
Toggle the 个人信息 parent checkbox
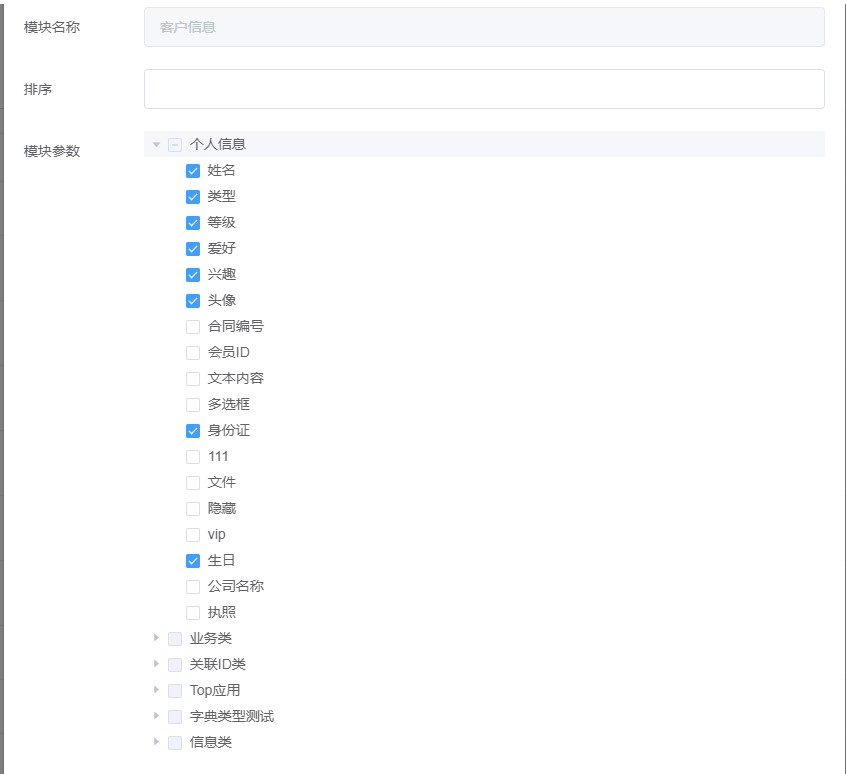coord(175,145)
